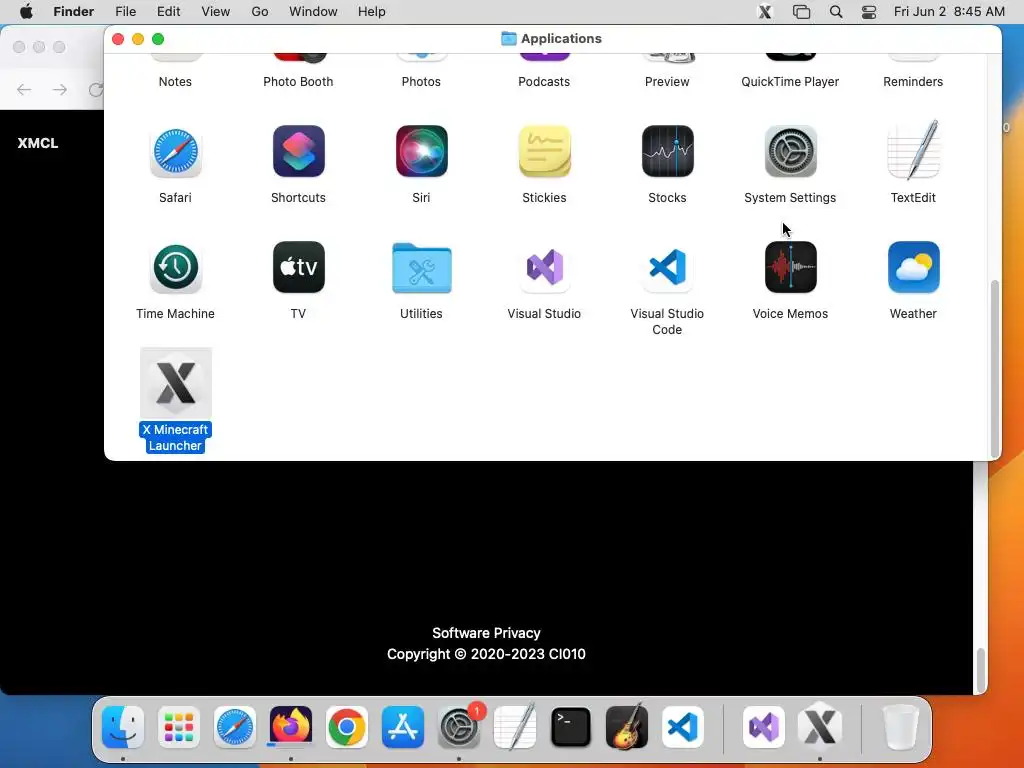Open Control Center in menu bar
The height and width of the screenshot is (768, 1024).
869,12
